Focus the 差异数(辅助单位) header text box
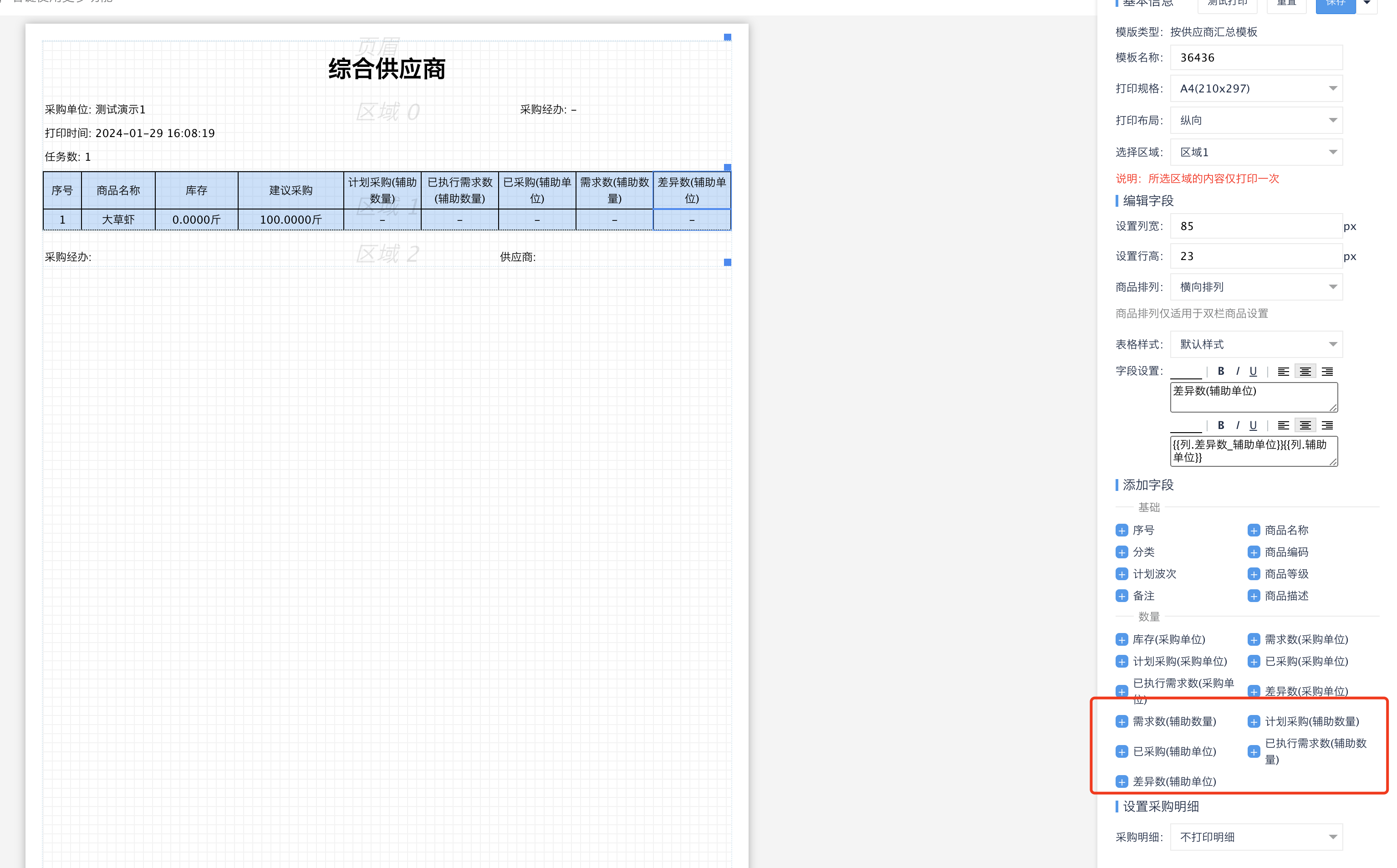The height and width of the screenshot is (868, 1397). pyautogui.click(x=1254, y=397)
